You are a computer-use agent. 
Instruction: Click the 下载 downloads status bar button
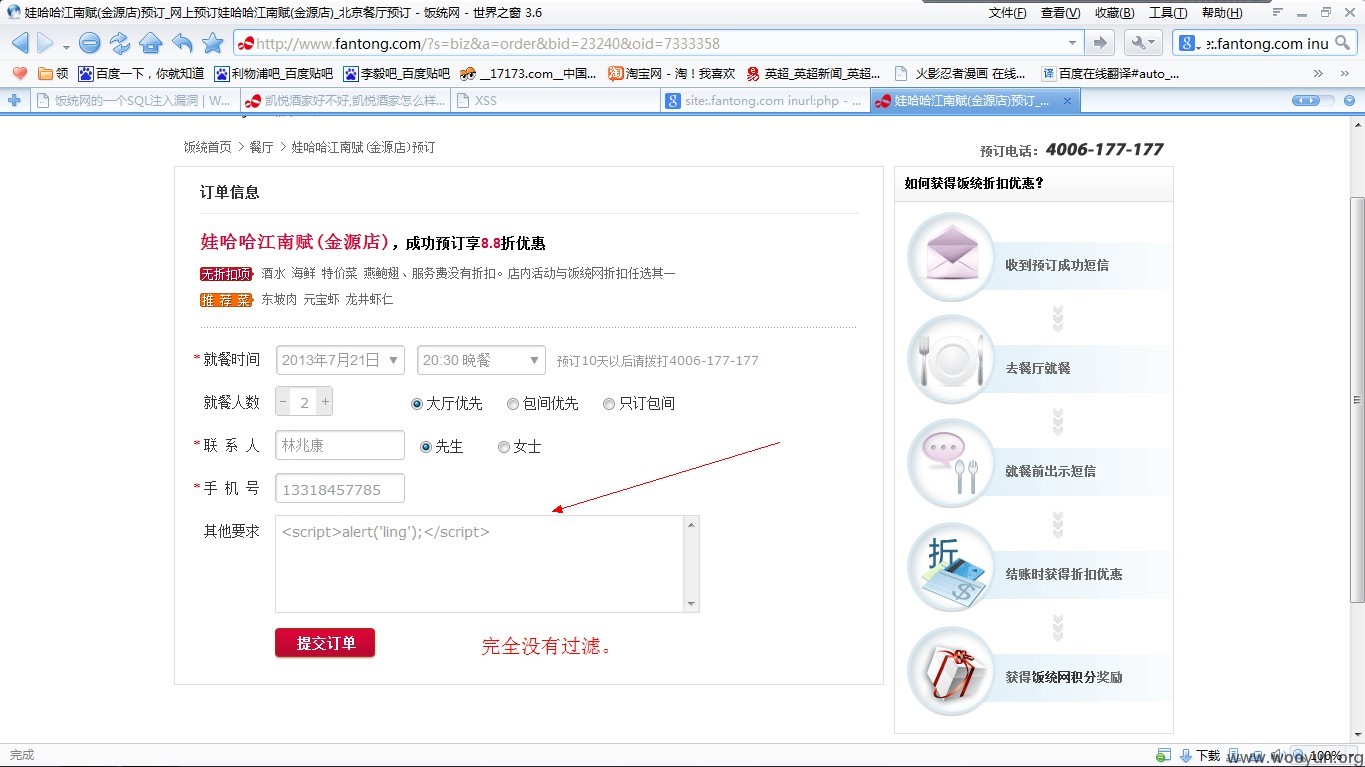pos(1200,756)
